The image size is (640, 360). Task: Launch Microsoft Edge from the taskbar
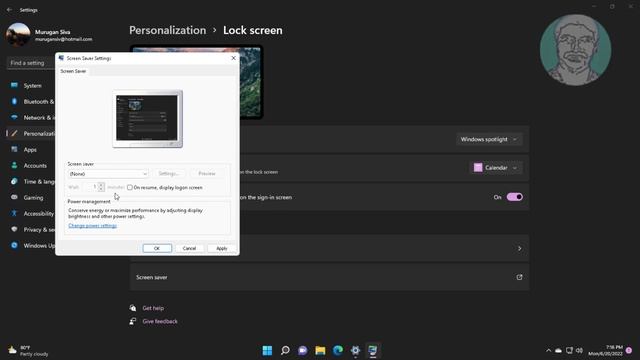pos(338,350)
